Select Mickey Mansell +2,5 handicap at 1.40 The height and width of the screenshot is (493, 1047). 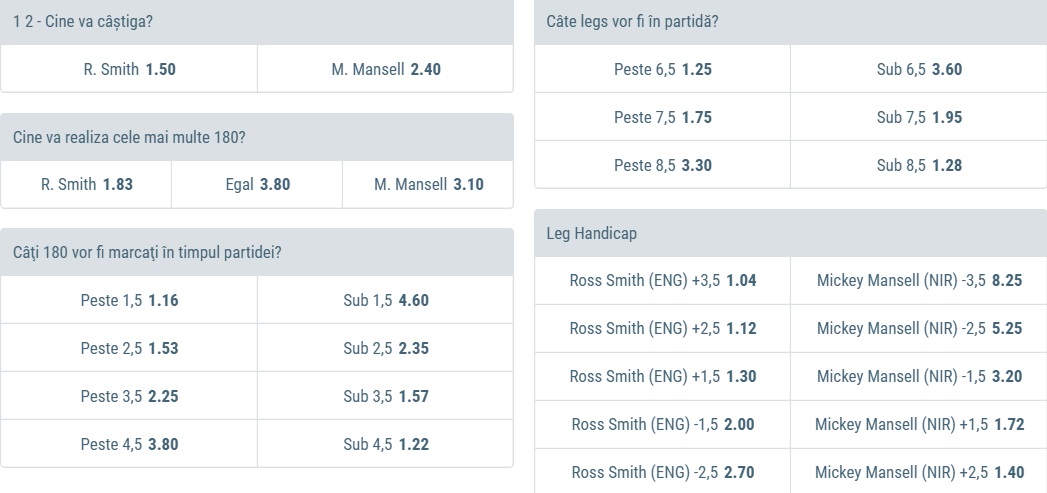tap(918, 472)
